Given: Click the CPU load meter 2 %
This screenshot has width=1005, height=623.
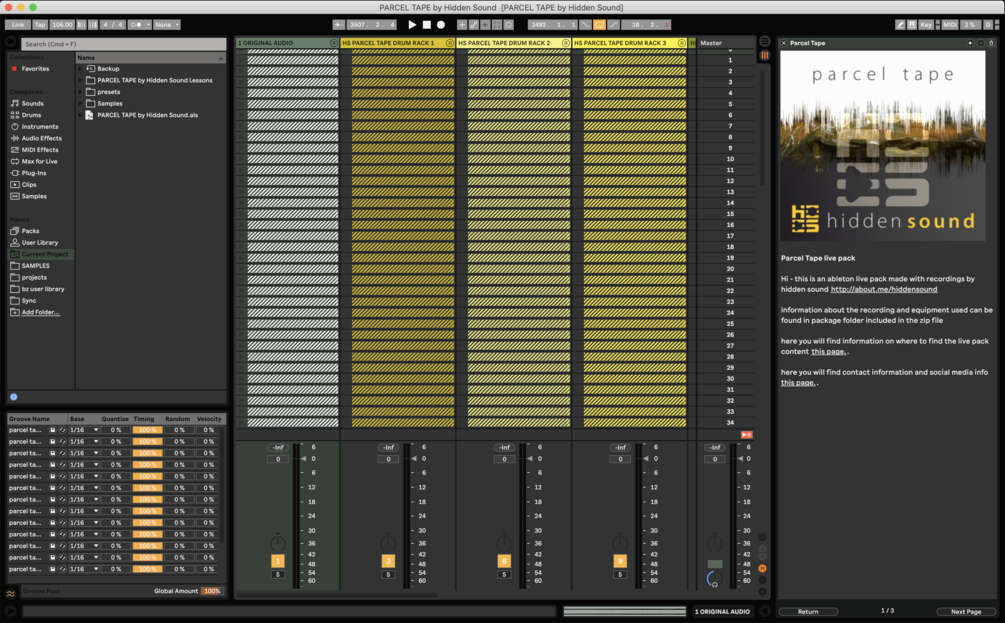Looking at the screenshot, I should point(970,24).
